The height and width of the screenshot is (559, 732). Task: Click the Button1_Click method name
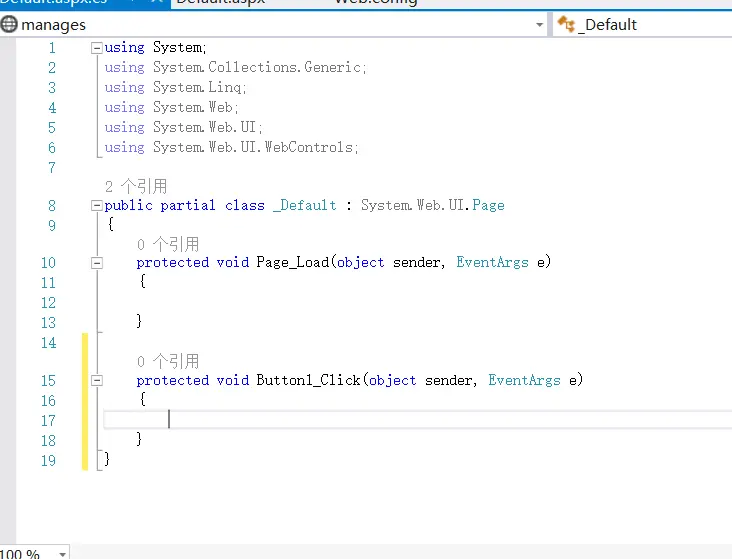tap(309, 380)
